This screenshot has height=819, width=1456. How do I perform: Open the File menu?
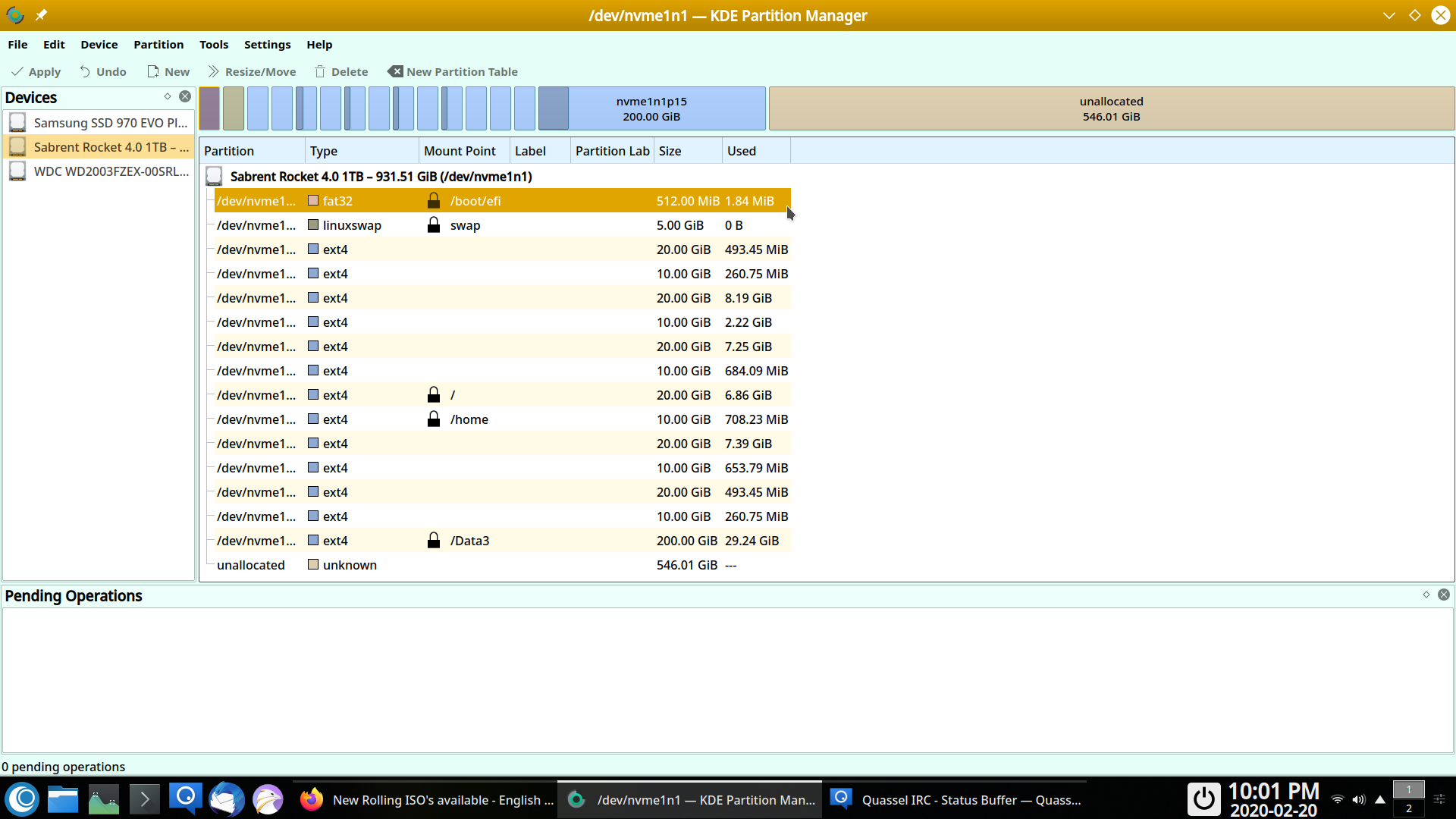[x=17, y=45]
